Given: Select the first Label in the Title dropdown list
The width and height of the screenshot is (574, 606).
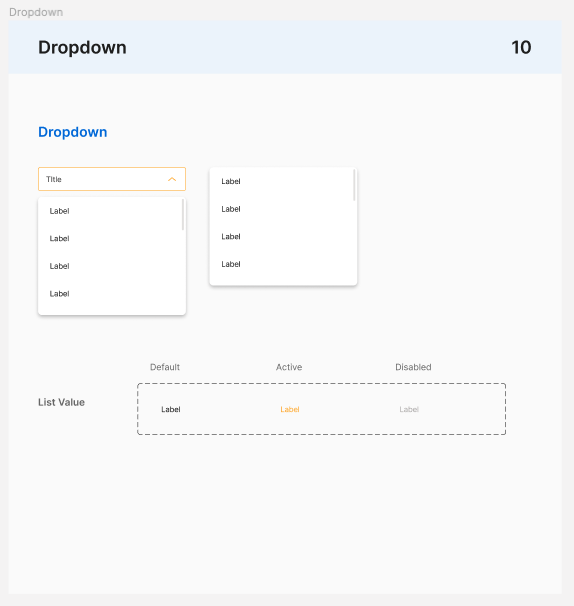Looking at the screenshot, I should [x=59, y=211].
